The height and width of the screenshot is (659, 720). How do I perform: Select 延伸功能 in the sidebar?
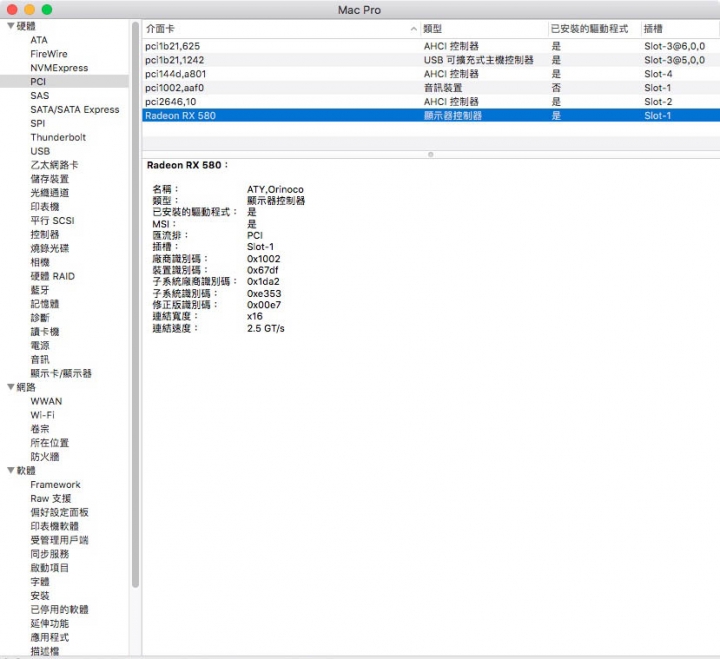click(50, 623)
